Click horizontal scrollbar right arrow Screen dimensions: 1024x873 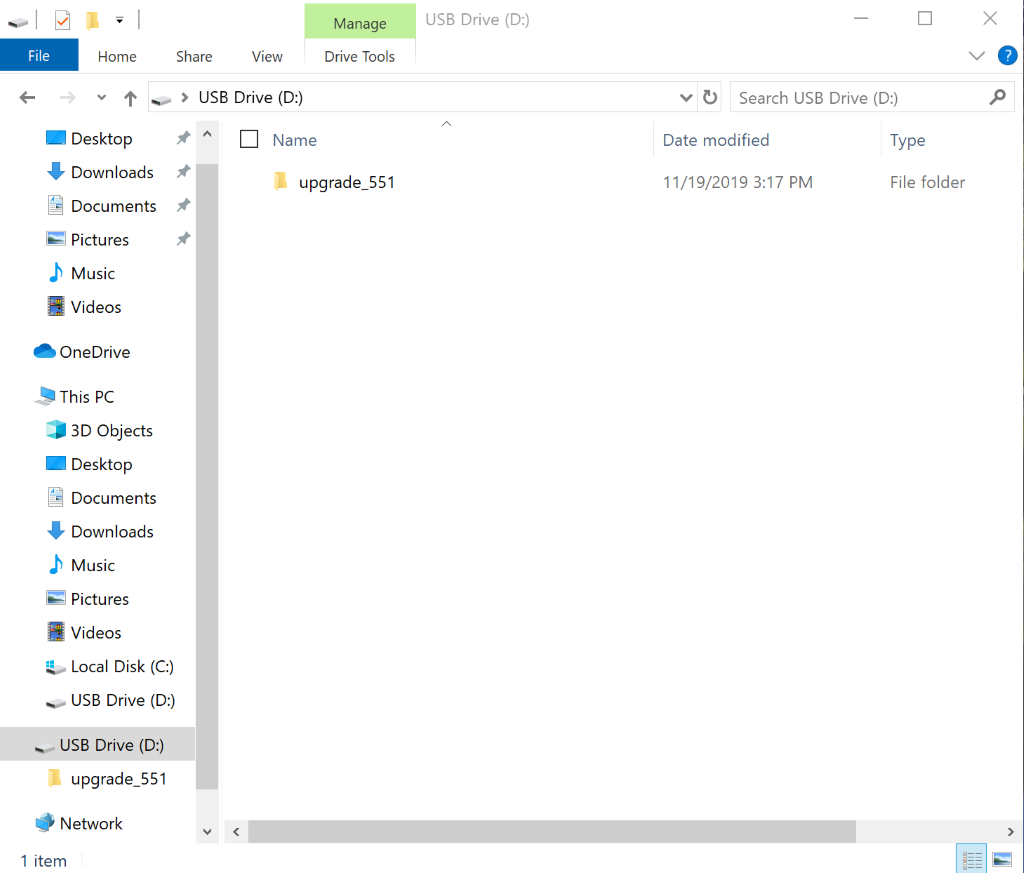(x=1010, y=832)
